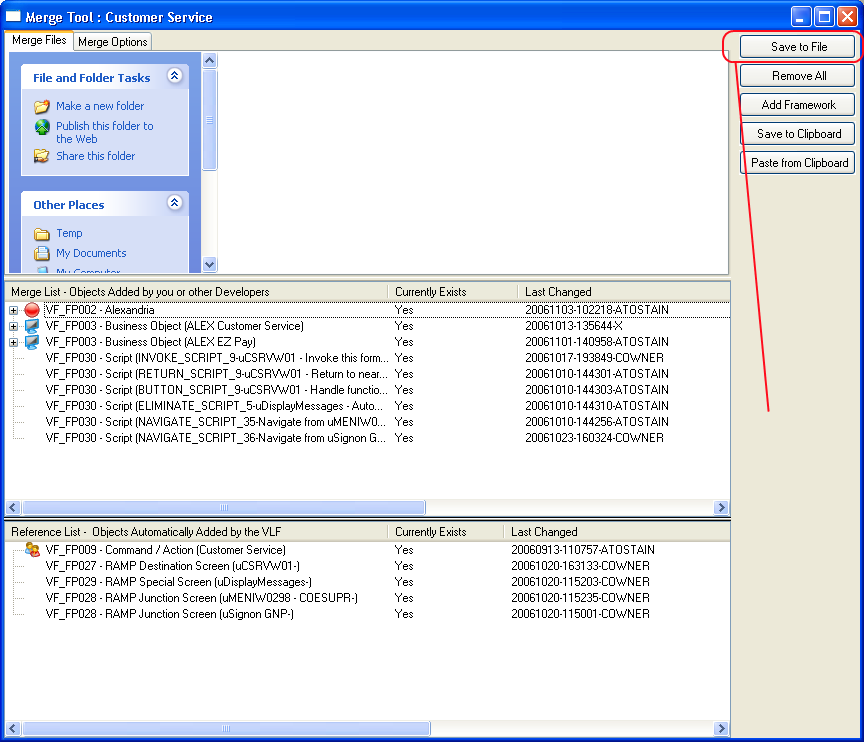Click Merge List scroll left arrow
Image resolution: width=864 pixels, height=742 pixels.
(x=13, y=507)
